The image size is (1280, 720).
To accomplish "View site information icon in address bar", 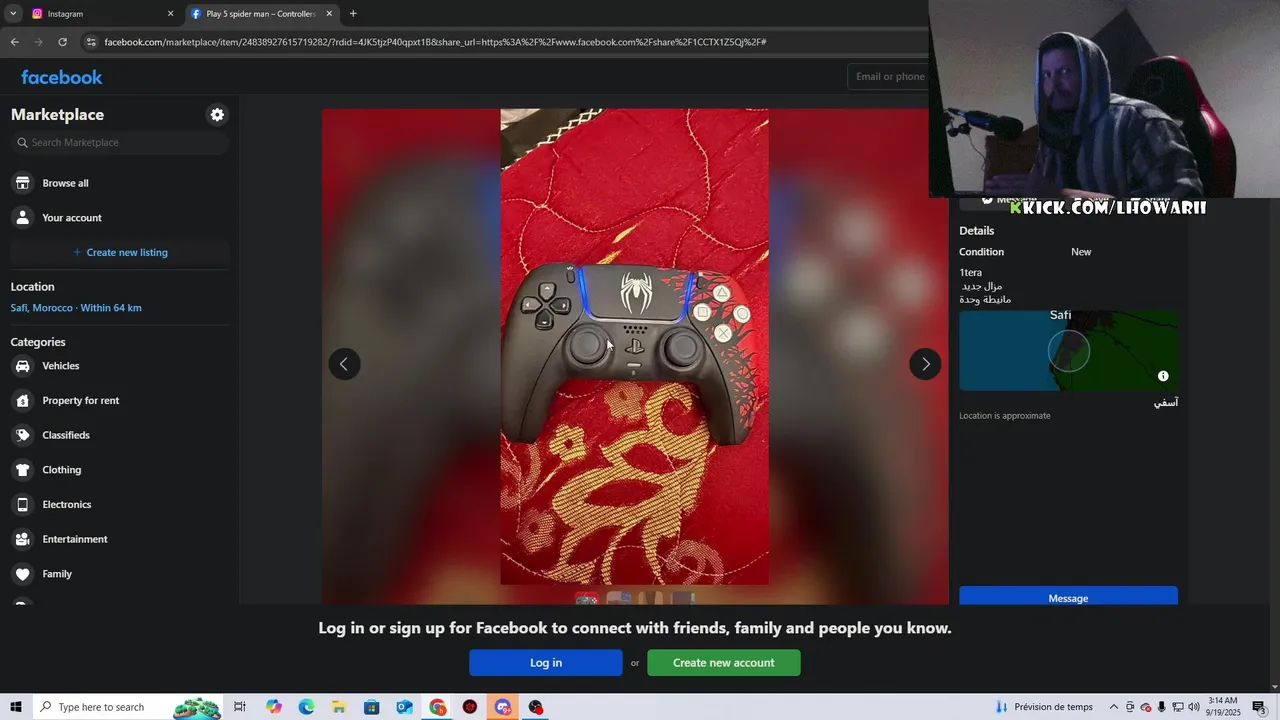I will [91, 42].
